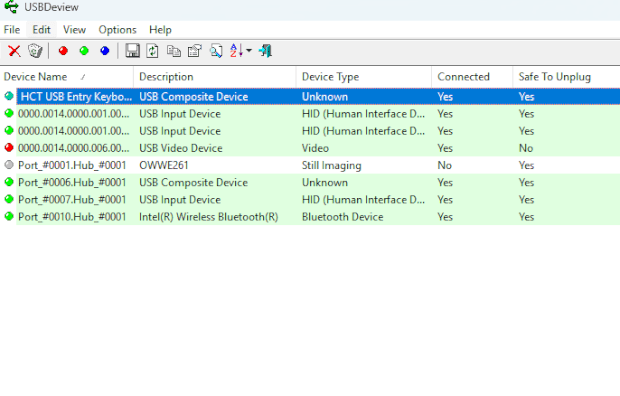Click the find magnifier toolbar icon

(x=216, y=51)
